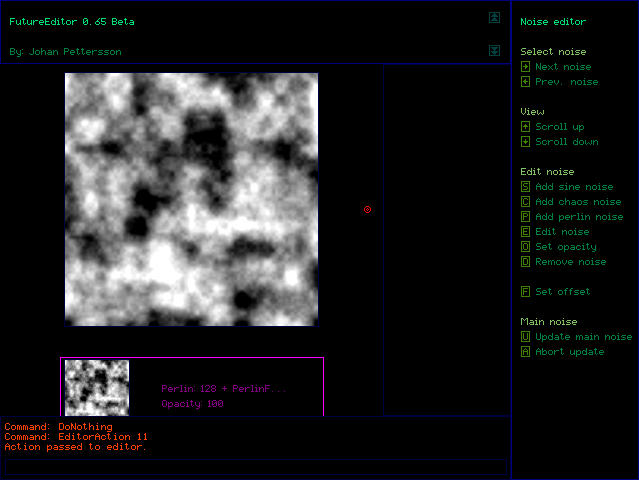The image size is (639, 480).
Task: Click the D icon to remove noise
Action: [x=525, y=262]
